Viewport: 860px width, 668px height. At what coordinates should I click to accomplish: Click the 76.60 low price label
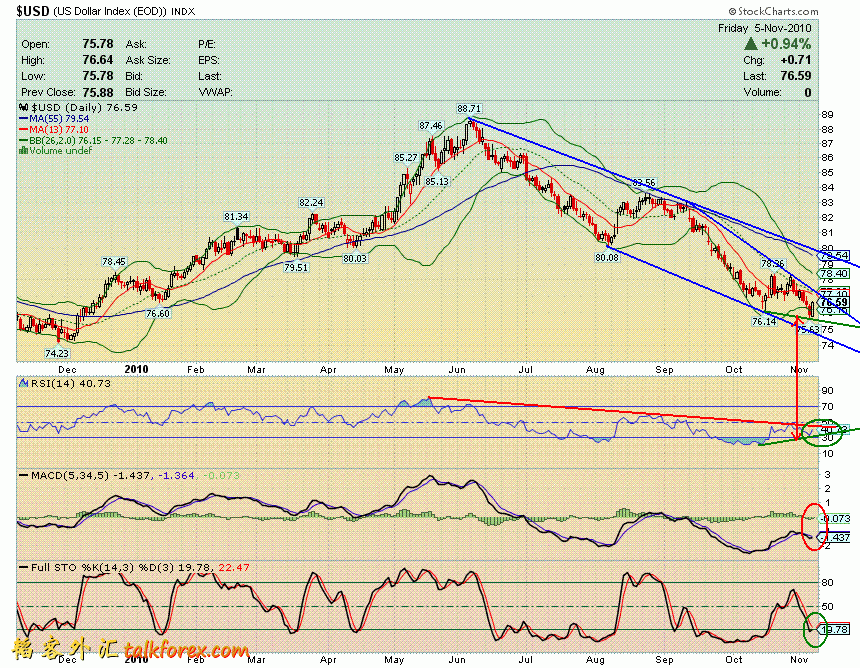click(157, 313)
